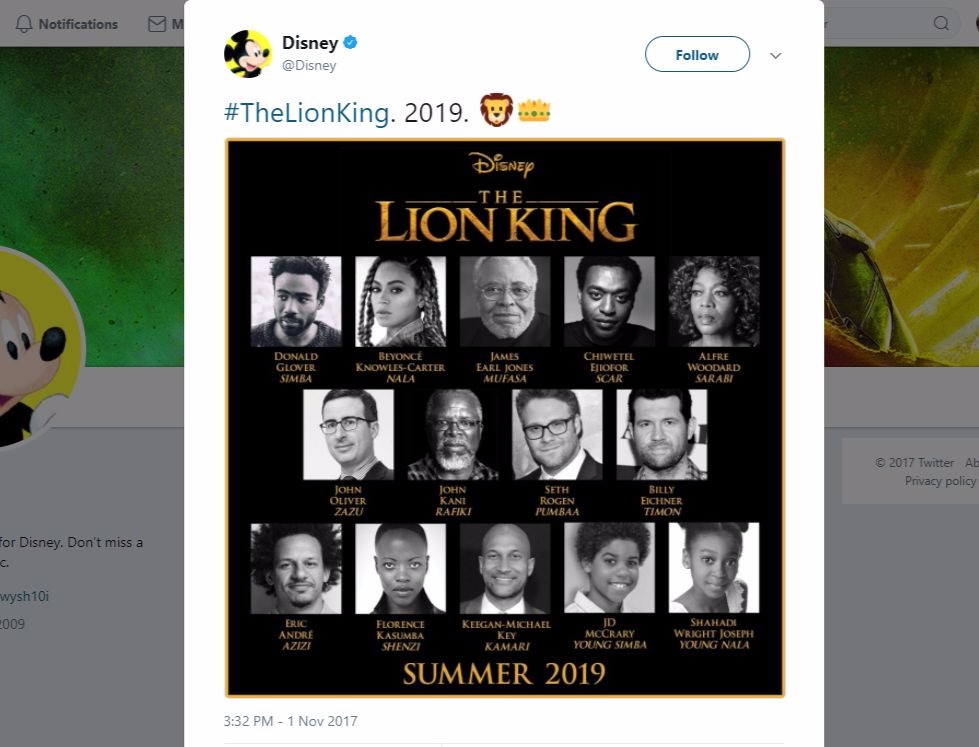This screenshot has width=979, height=747.
Task: Click the crown emoji in the tweet
Action: 535,110
